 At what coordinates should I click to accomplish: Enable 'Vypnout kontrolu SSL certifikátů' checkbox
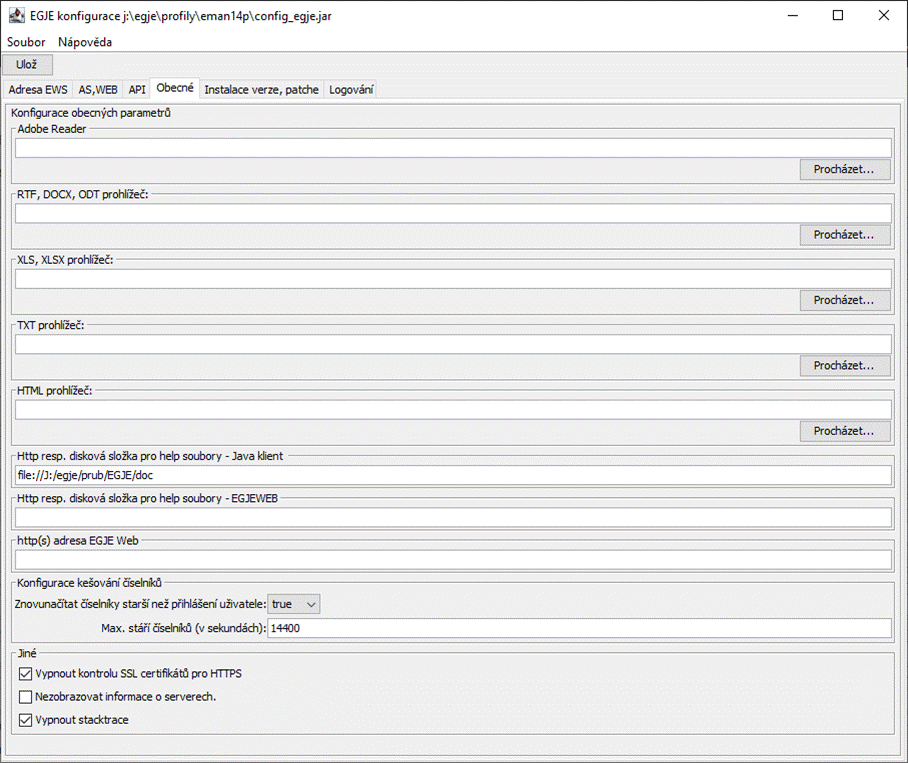coord(26,674)
